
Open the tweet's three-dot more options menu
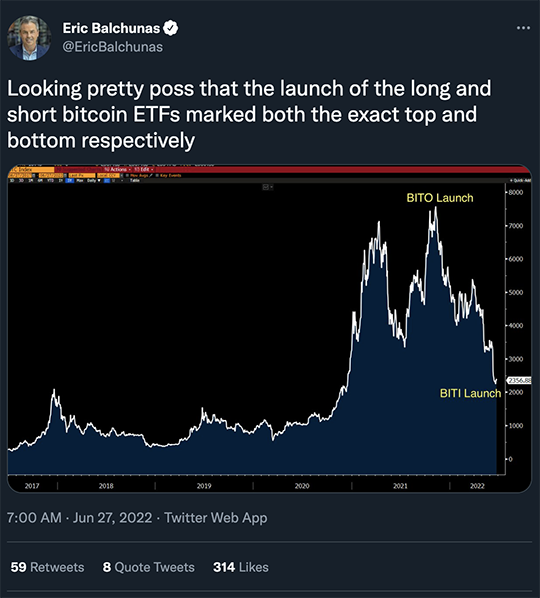point(523,28)
